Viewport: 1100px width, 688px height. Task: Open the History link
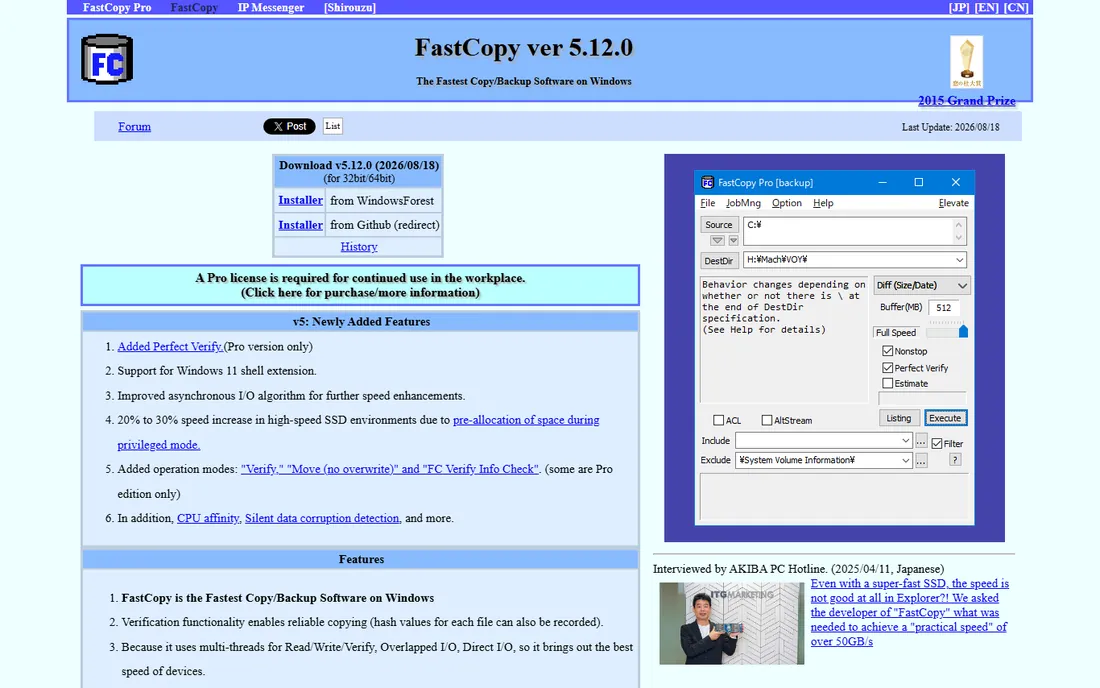358,247
